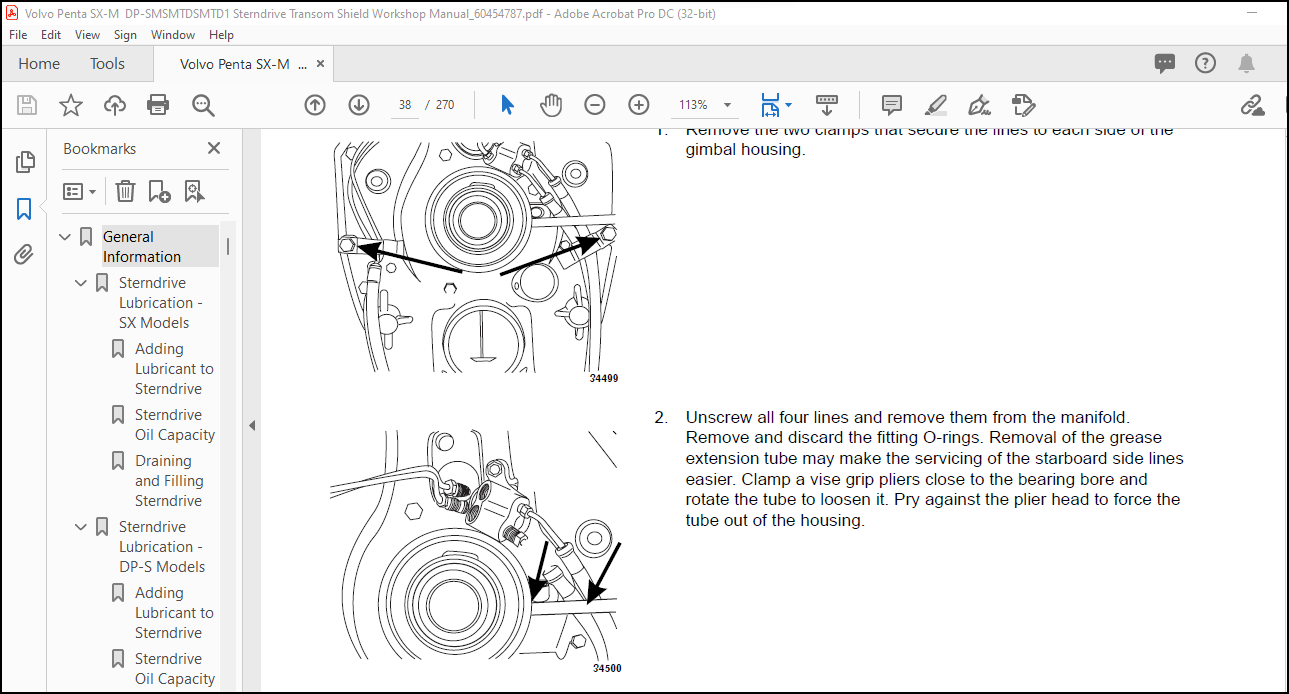Open the Fill and Sign pen tool

[x=980, y=105]
